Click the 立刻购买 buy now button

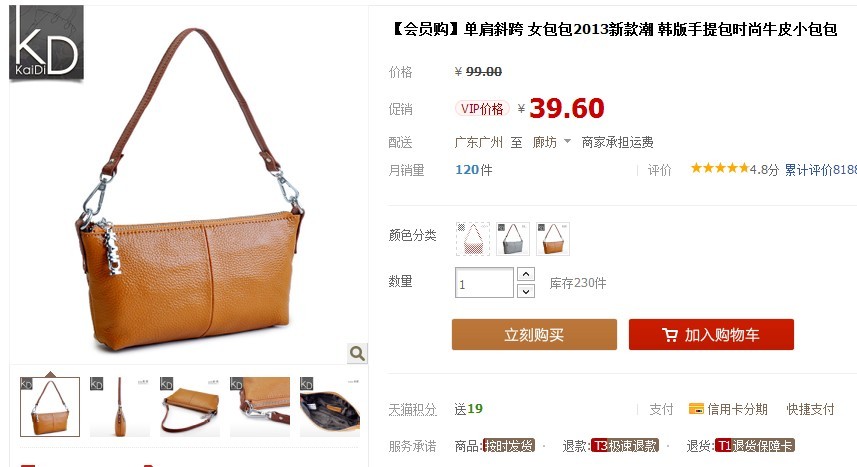click(534, 335)
